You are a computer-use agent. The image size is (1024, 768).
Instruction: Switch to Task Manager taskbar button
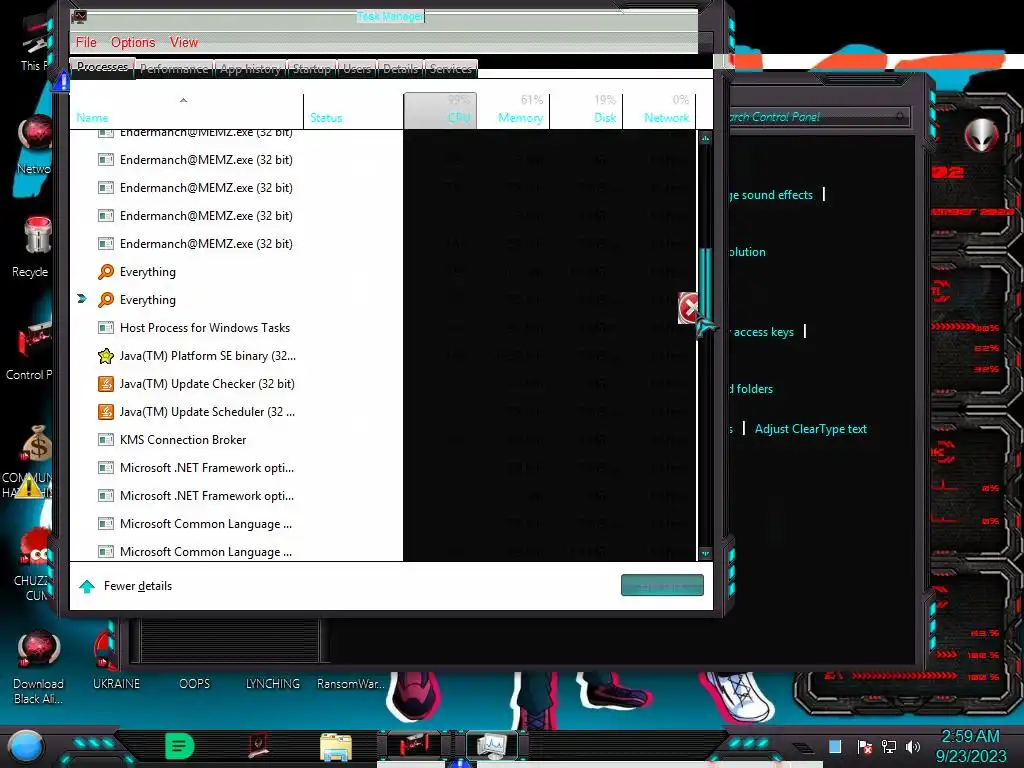click(x=492, y=745)
